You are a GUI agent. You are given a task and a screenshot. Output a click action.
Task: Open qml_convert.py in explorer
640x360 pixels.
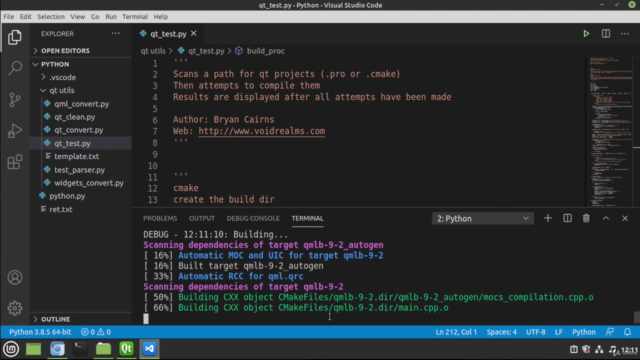[x=81, y=104]
